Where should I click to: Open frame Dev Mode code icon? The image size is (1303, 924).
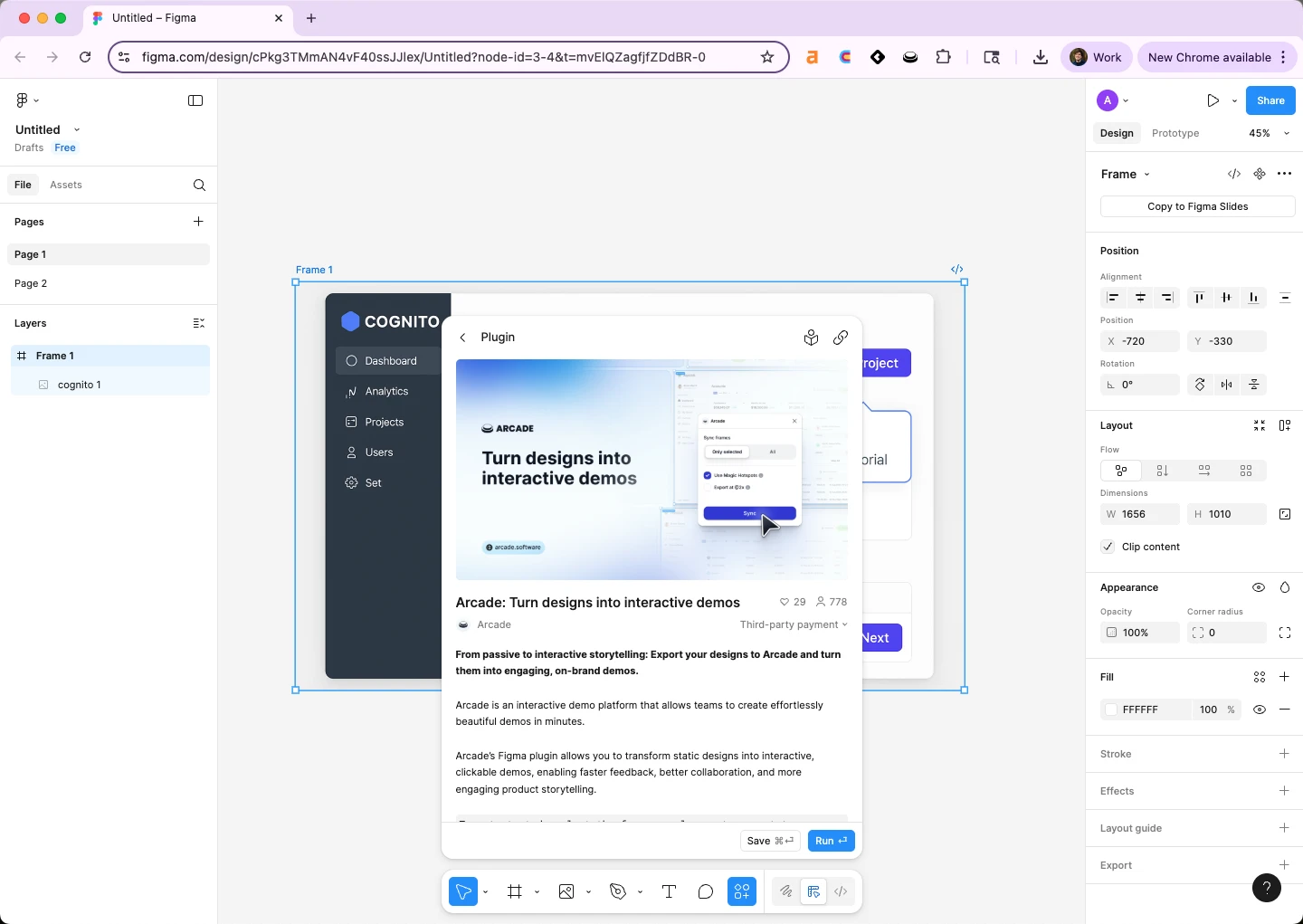tap(1234, 174)
